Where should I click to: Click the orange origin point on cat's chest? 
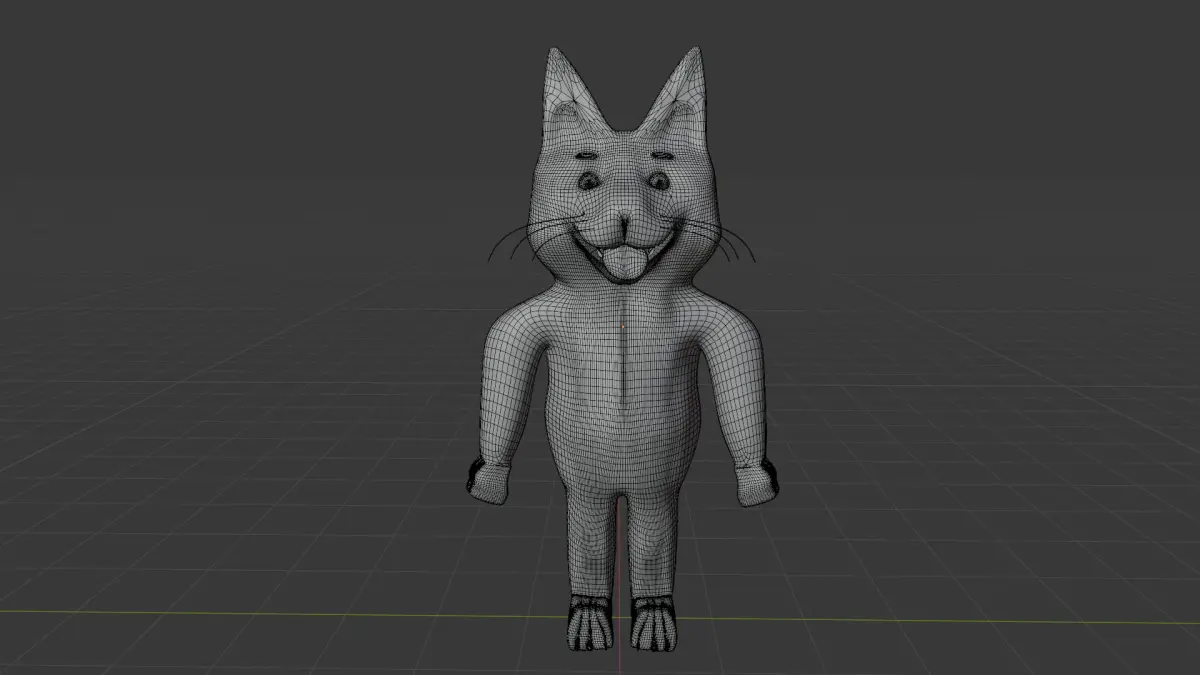[622, 325]
